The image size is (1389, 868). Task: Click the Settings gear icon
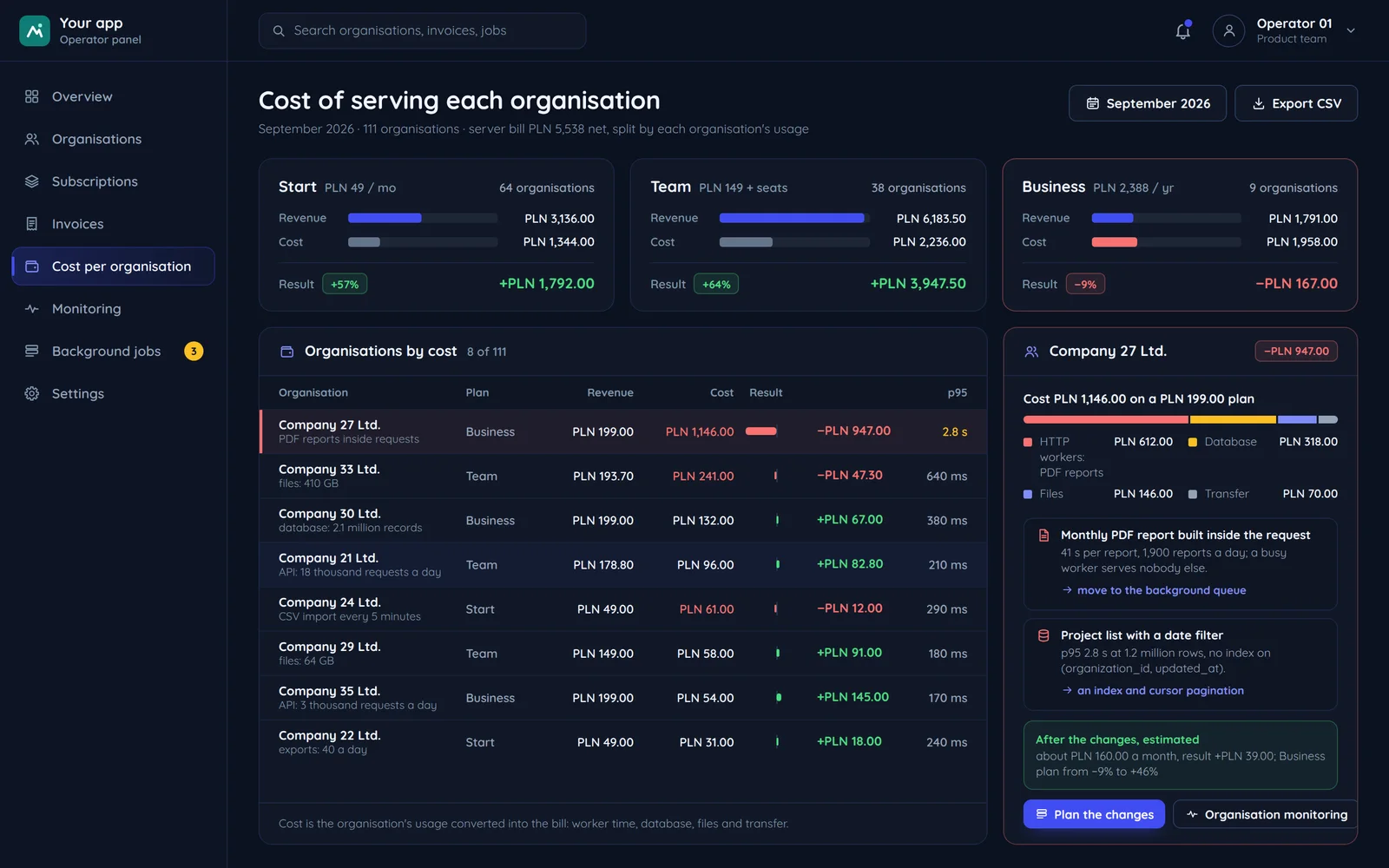tap(32, 393)
